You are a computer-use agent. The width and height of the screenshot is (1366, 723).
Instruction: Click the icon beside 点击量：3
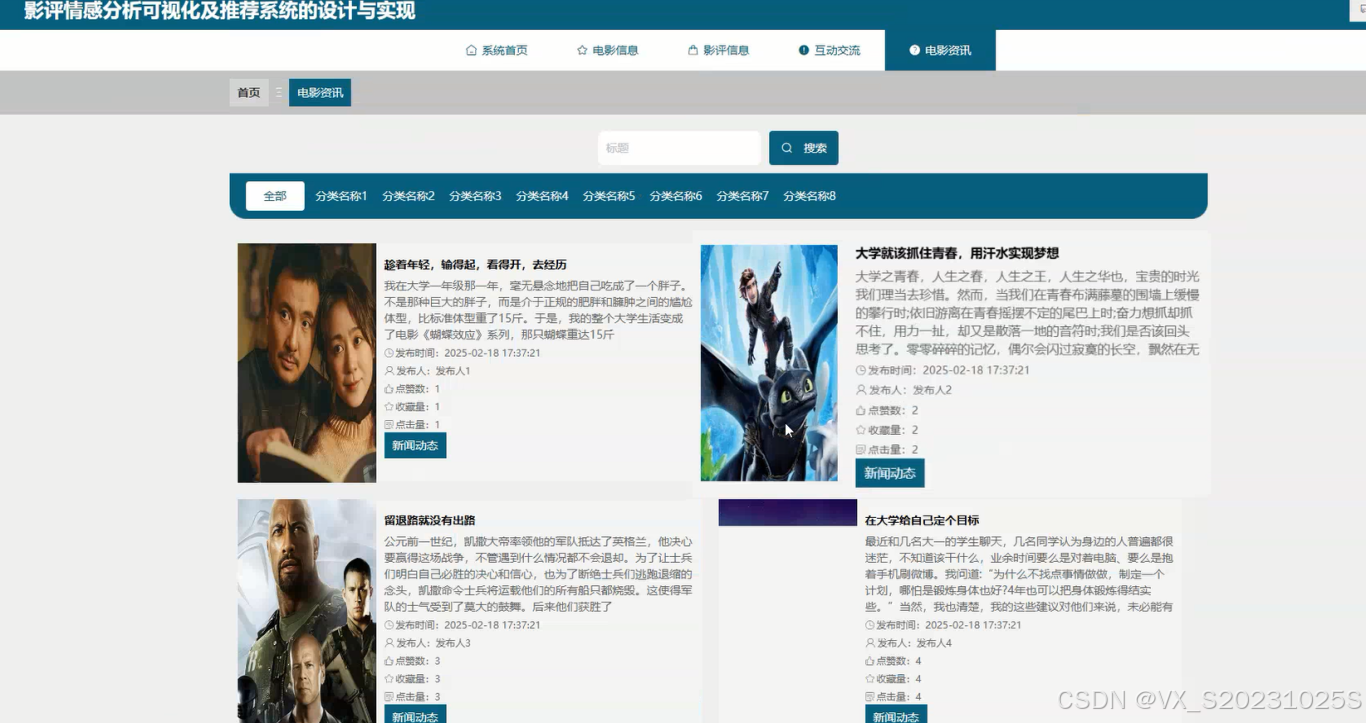389,697
